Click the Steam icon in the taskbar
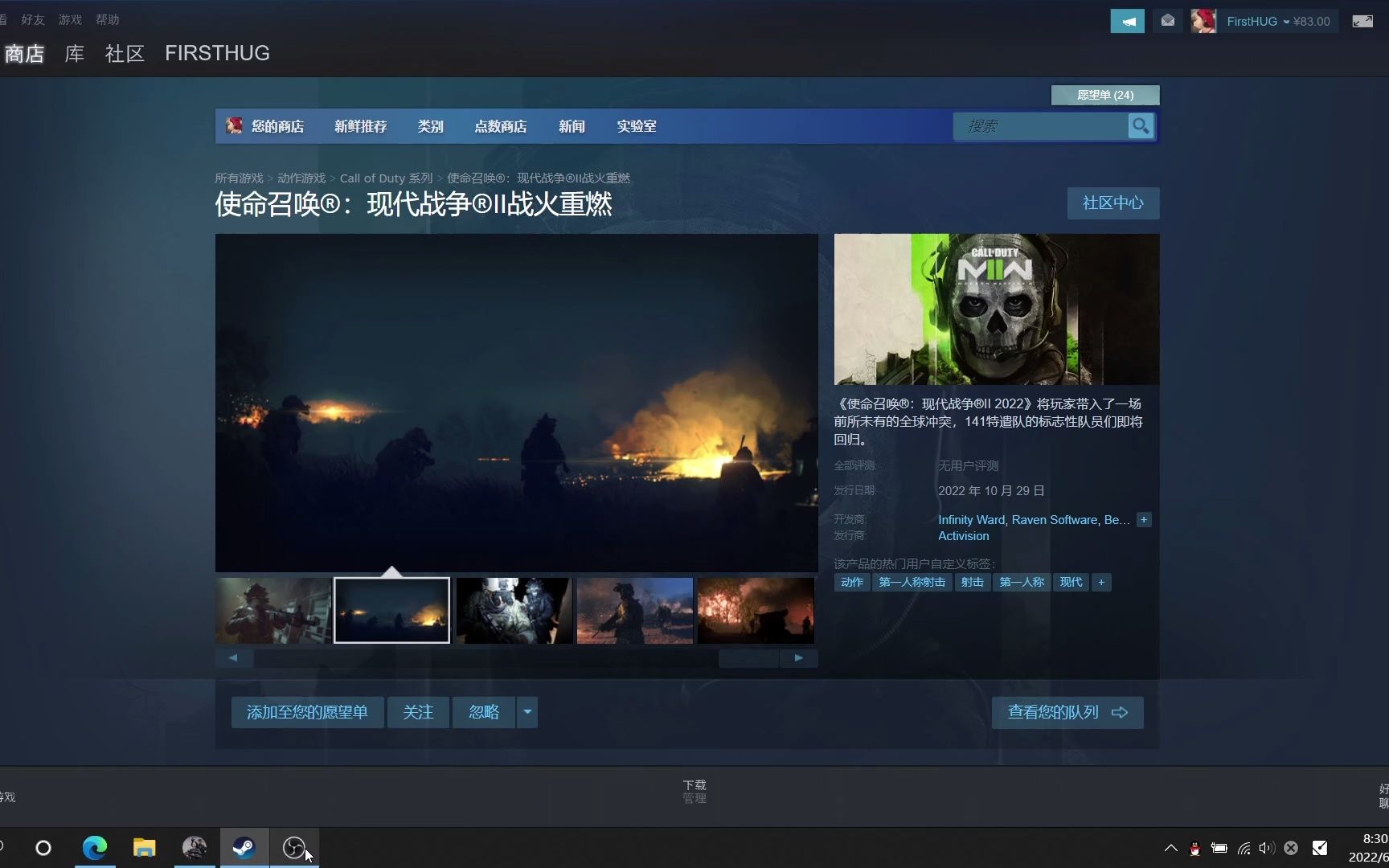This screenshot has height=868, width=1389. 244,847
